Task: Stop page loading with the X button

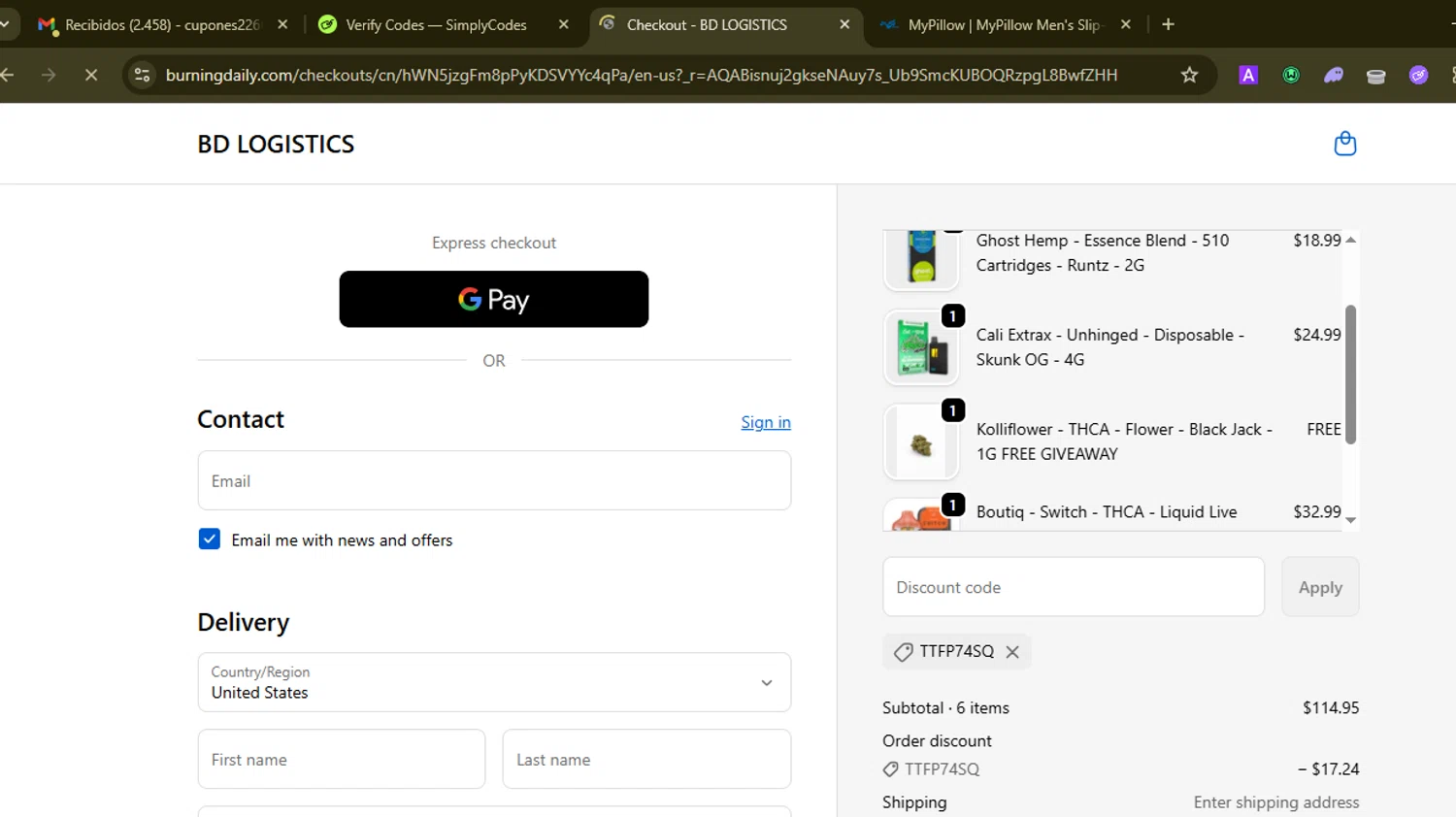Action: [91, 75]
